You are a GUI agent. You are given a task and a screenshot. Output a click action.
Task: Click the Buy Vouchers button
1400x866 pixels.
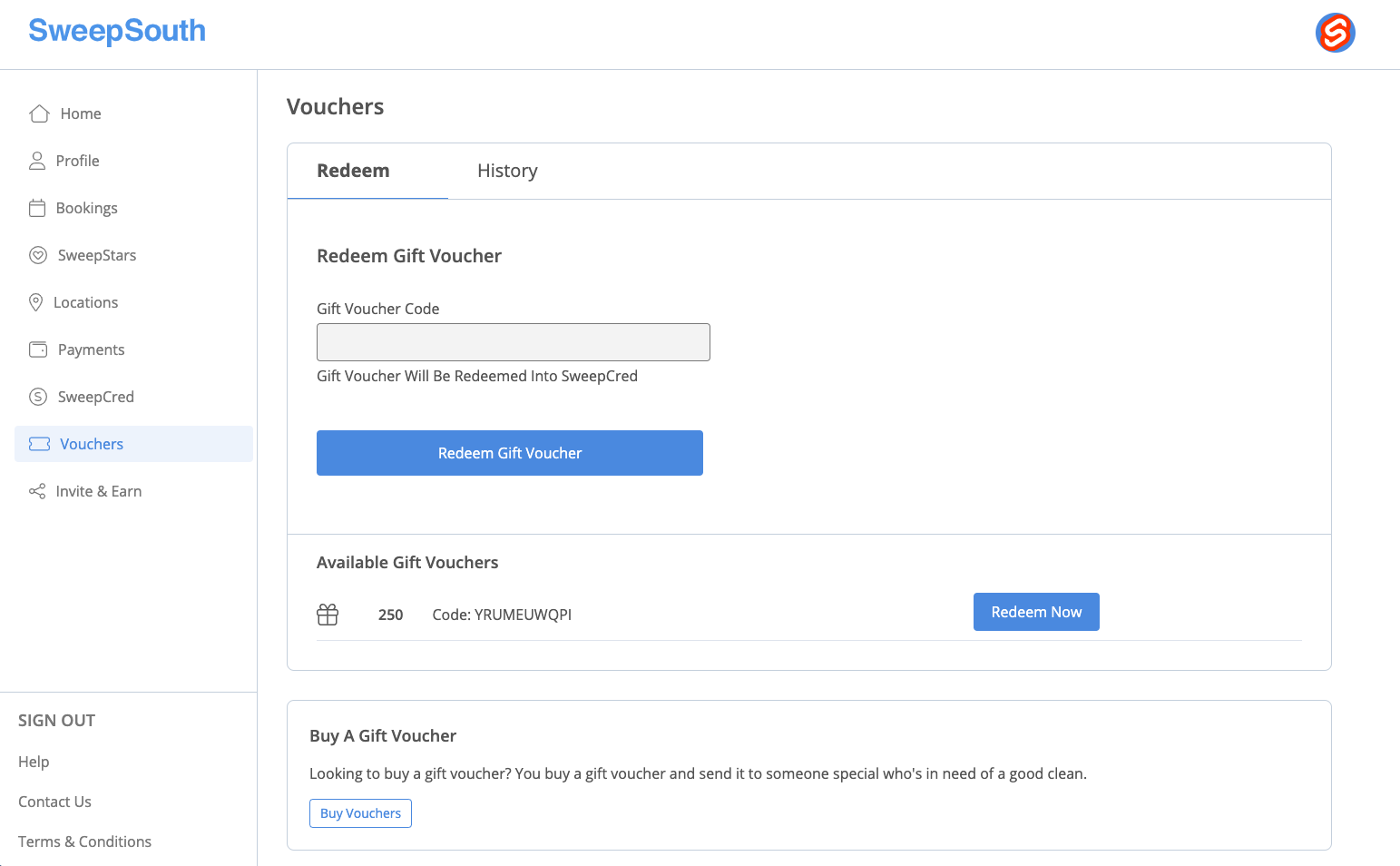click(x=360, y=813)
